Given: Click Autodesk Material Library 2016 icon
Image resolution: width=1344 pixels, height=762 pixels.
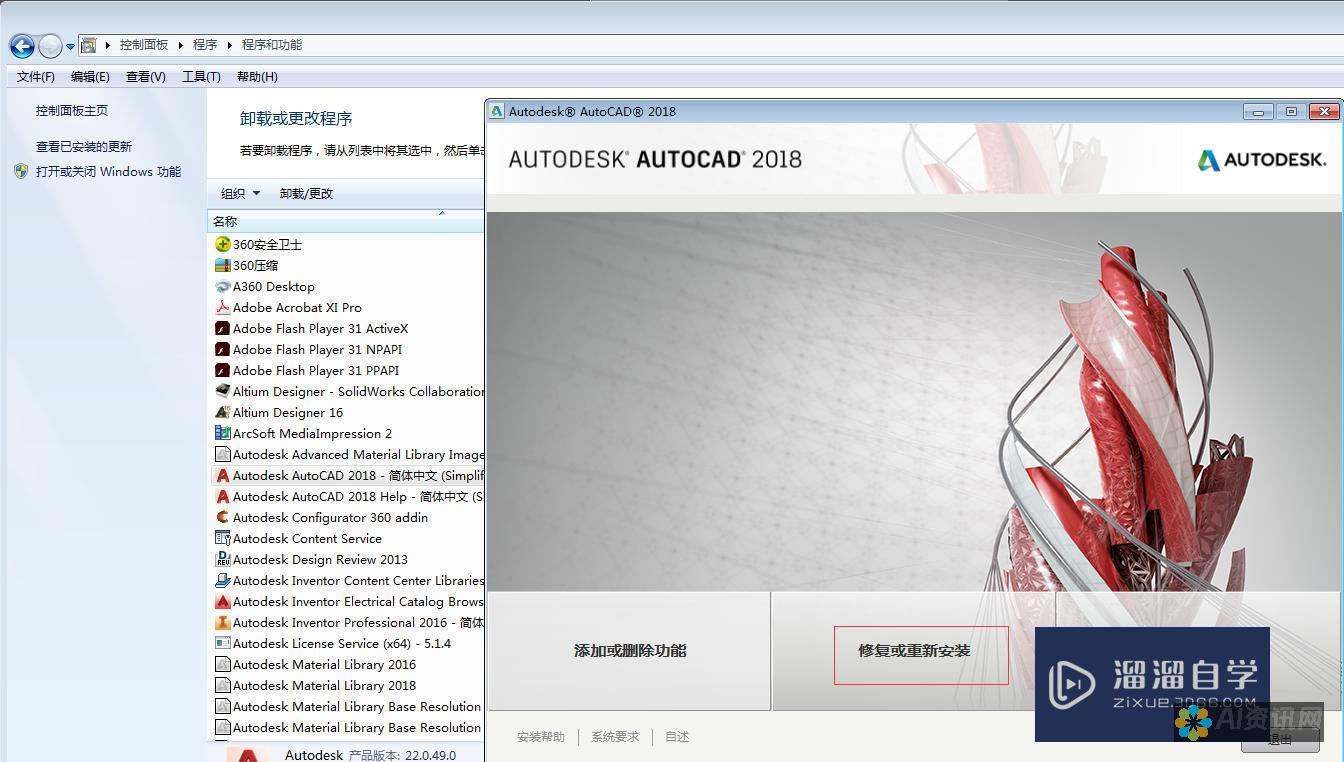Looking at the screenshot, I should pyautogui.click(x=222, y=664).
